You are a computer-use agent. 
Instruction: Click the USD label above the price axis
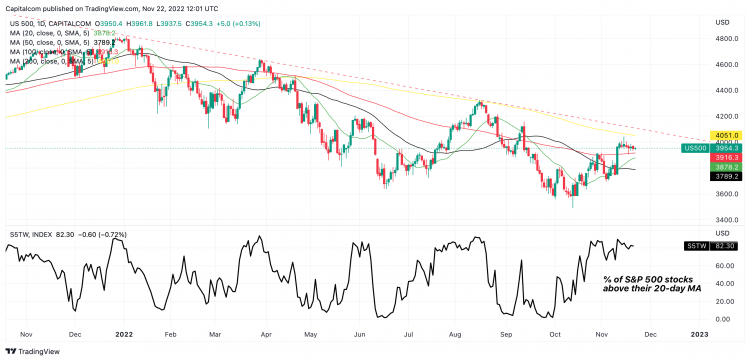(x=721, y=22)
